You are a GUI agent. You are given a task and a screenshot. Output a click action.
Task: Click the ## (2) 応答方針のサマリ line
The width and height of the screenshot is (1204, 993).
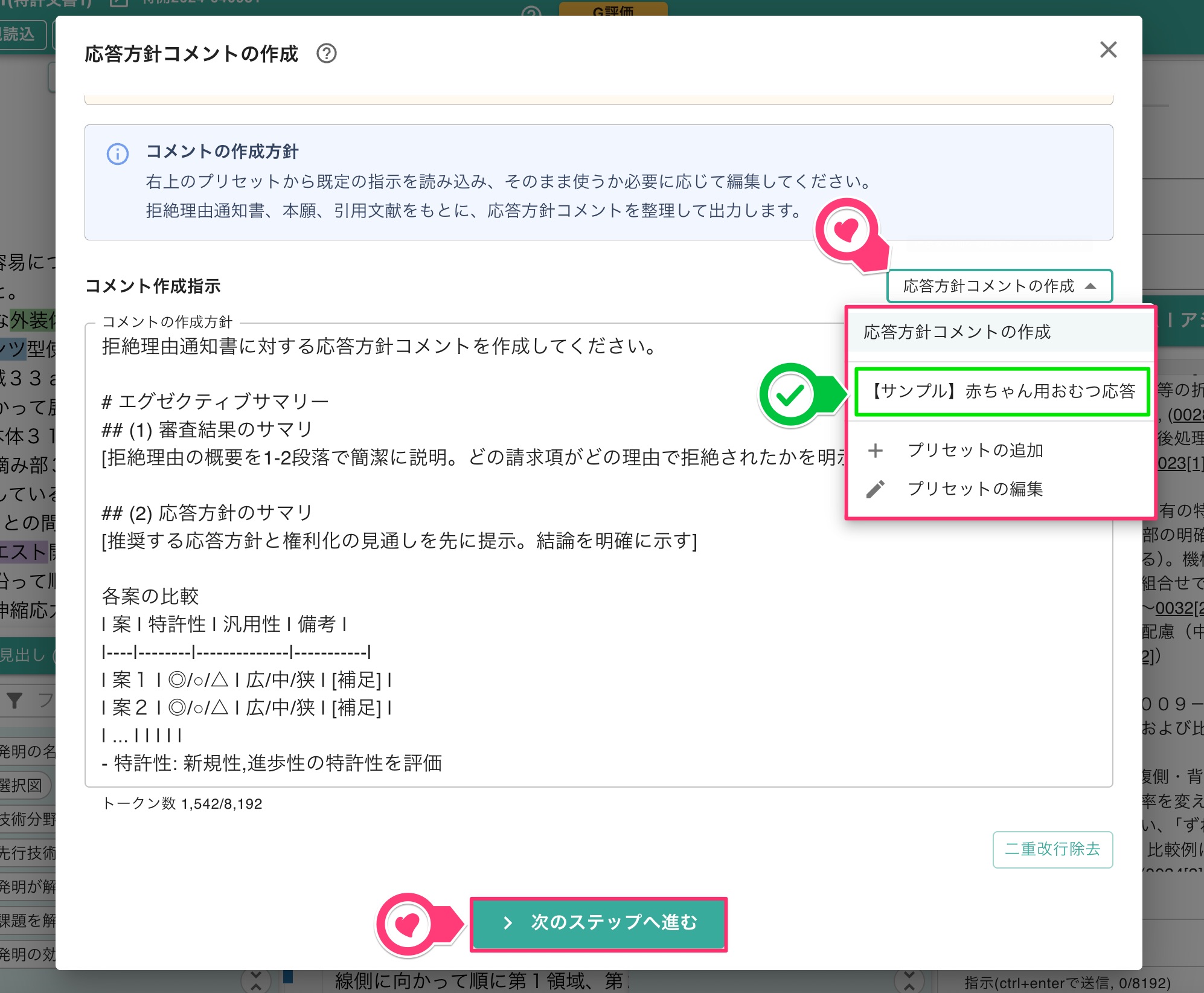pyautogui.click(x=207, y=513)
